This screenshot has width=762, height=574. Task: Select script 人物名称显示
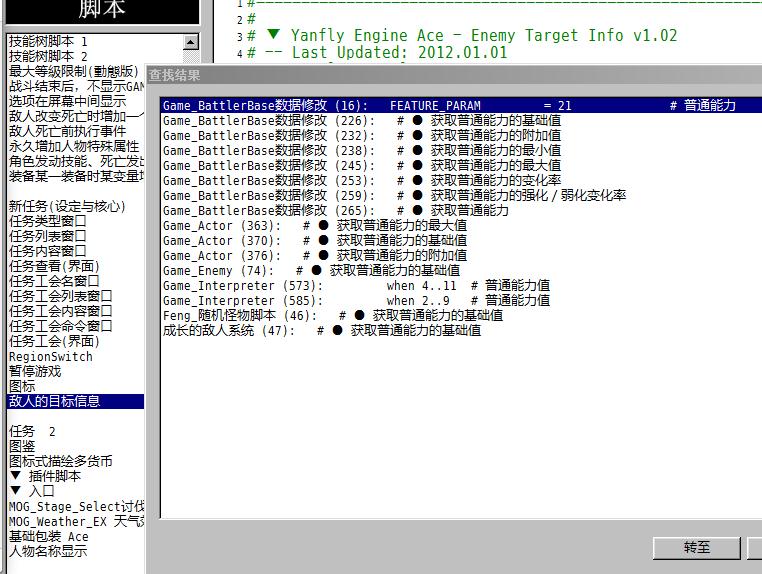[48, 552]
